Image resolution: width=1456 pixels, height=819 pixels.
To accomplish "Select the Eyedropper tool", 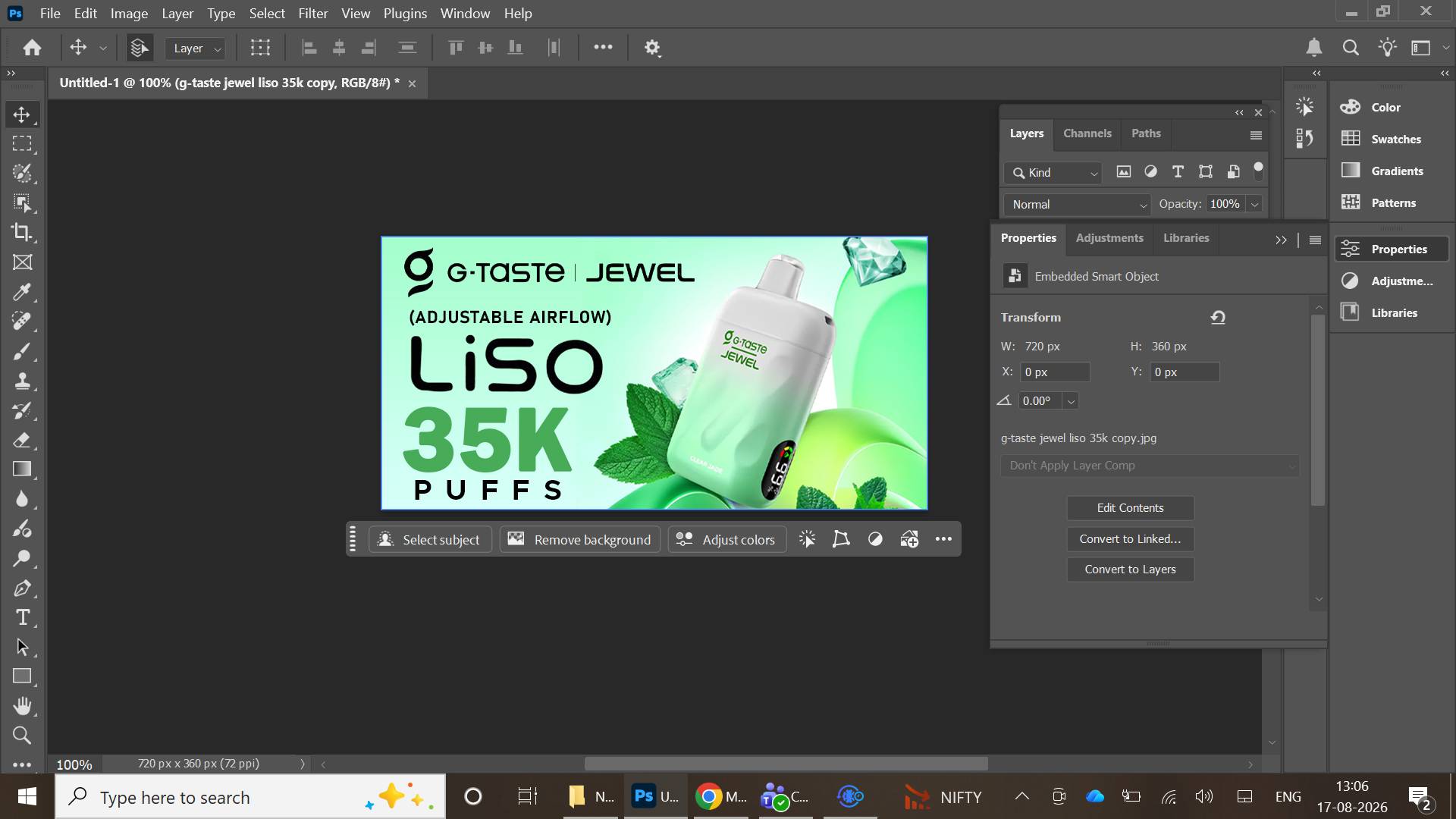I will [22, 292].
